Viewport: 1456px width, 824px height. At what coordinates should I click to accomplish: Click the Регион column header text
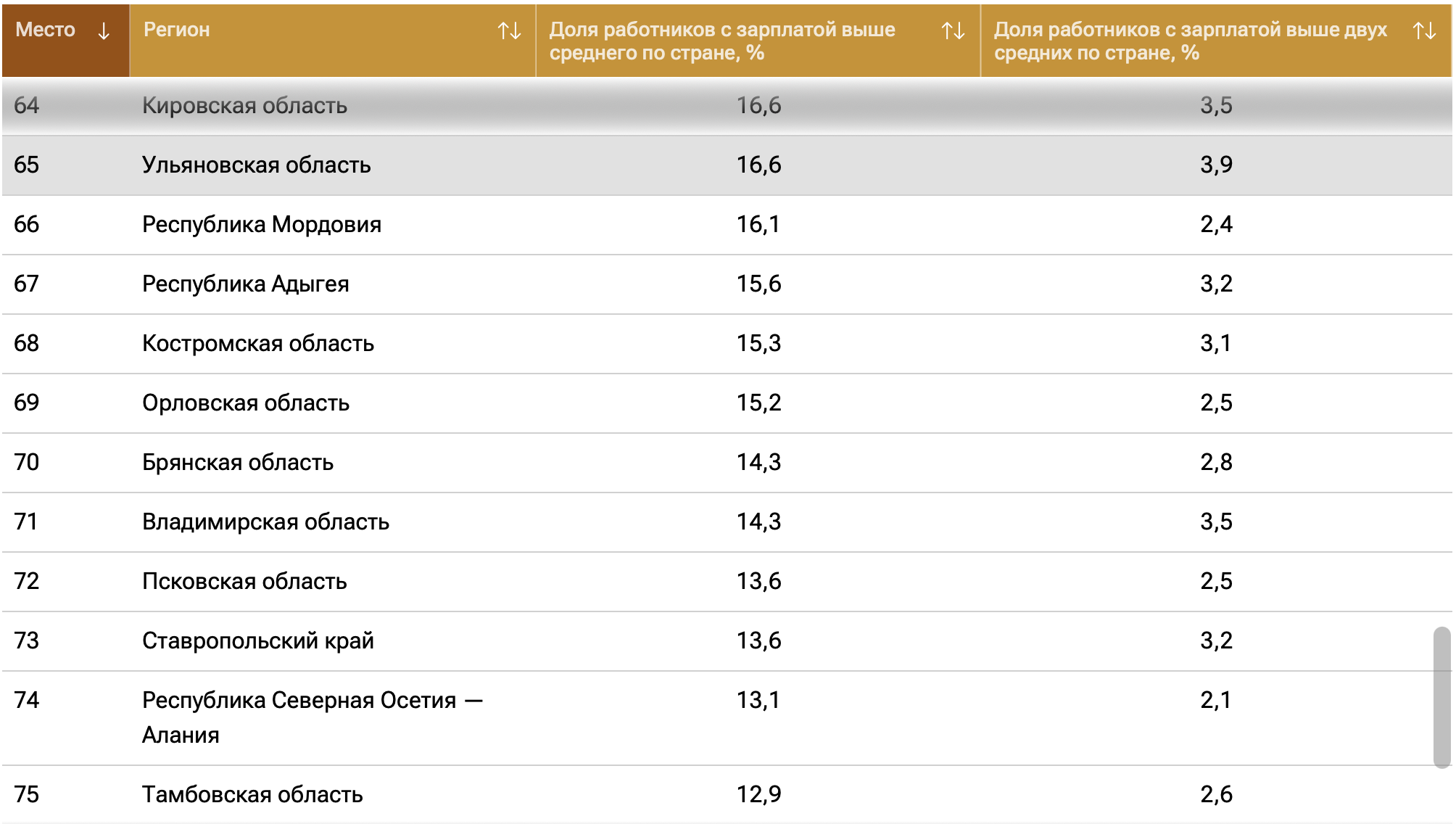(177, 30)
